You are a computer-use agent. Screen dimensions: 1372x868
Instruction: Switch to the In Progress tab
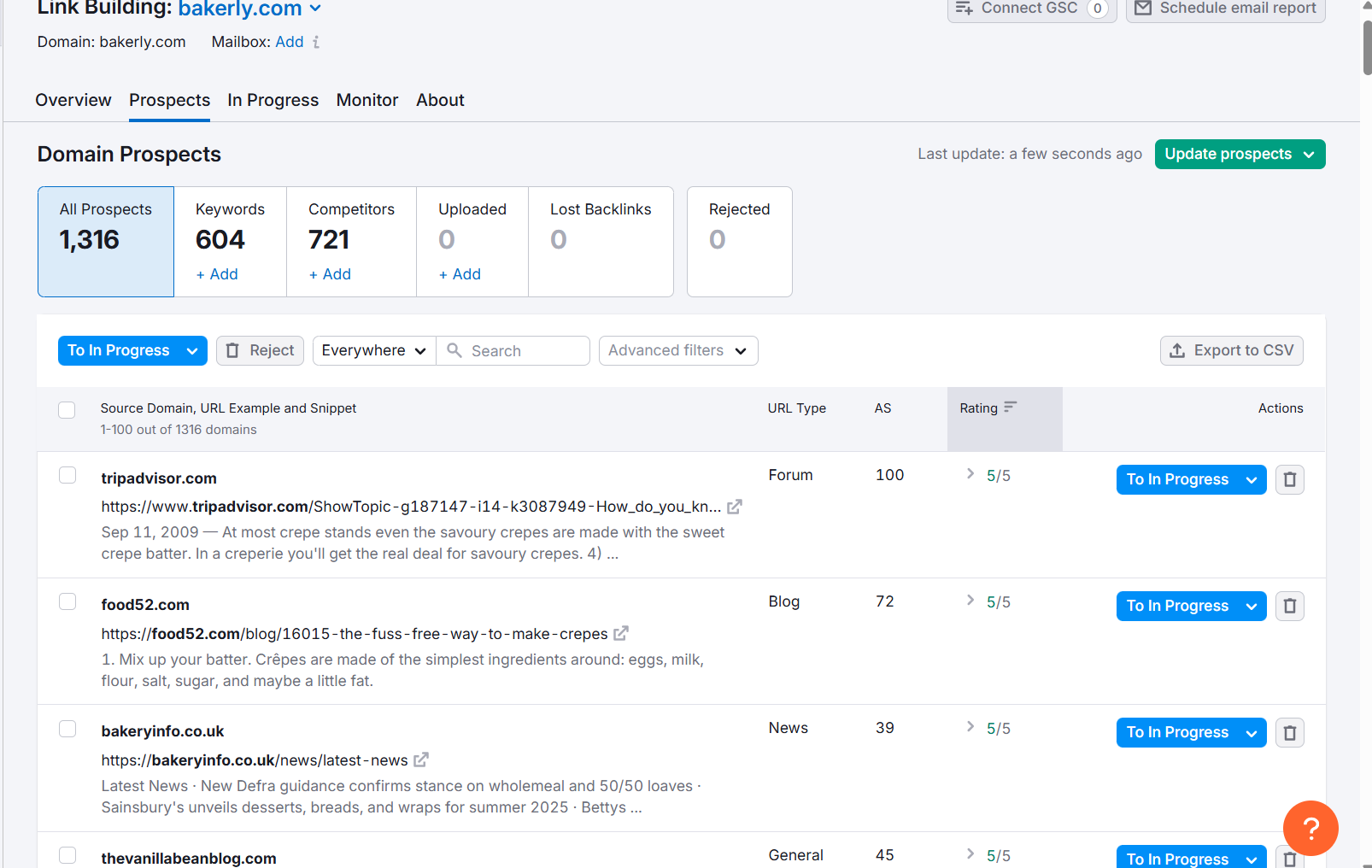click(x=273, y=100)
